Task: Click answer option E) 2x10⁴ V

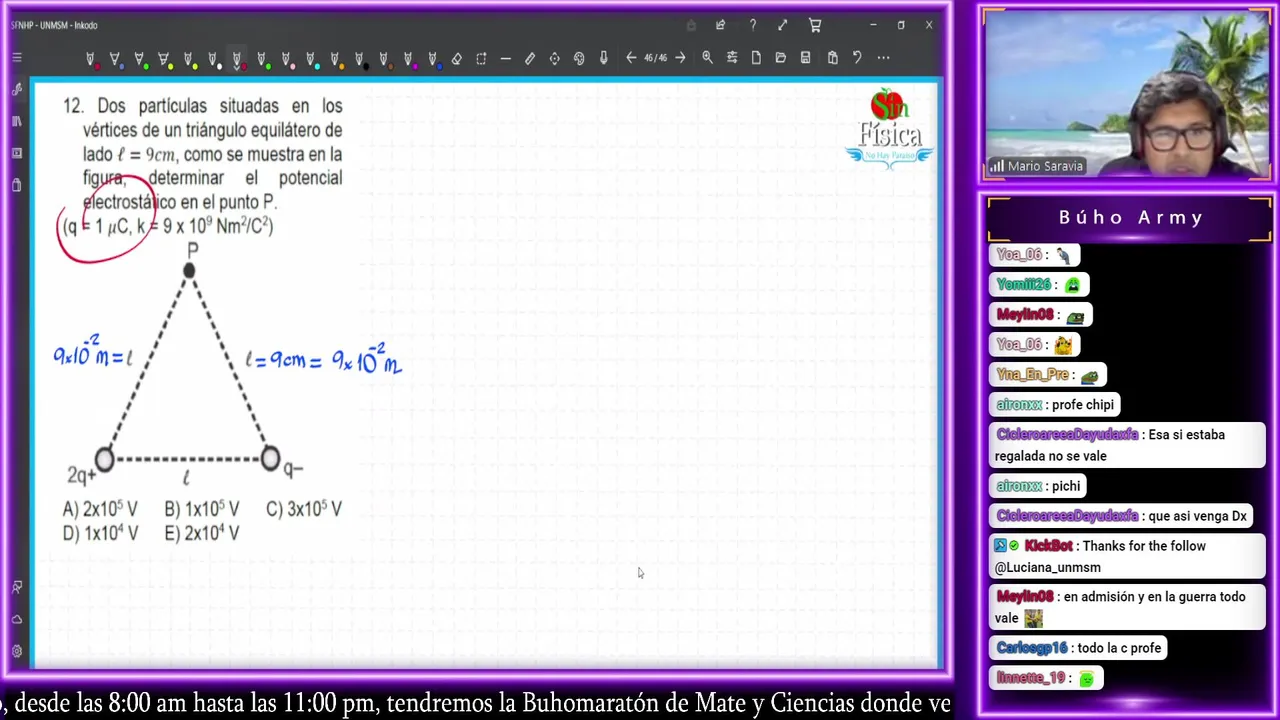Action: [202, 533]
